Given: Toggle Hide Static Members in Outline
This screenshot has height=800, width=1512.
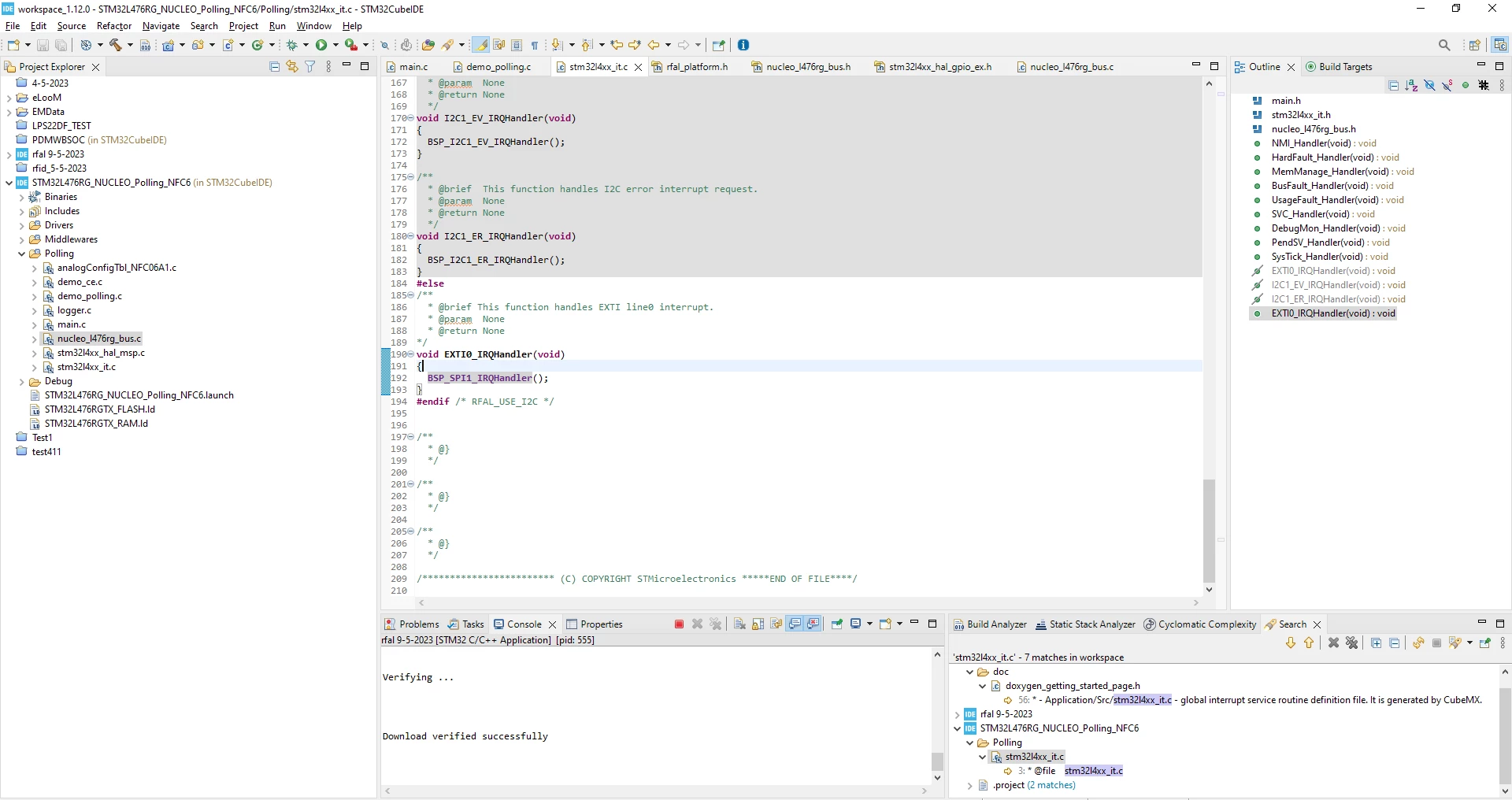Looking at the screenshot, I should click(x=1447, y=85).
